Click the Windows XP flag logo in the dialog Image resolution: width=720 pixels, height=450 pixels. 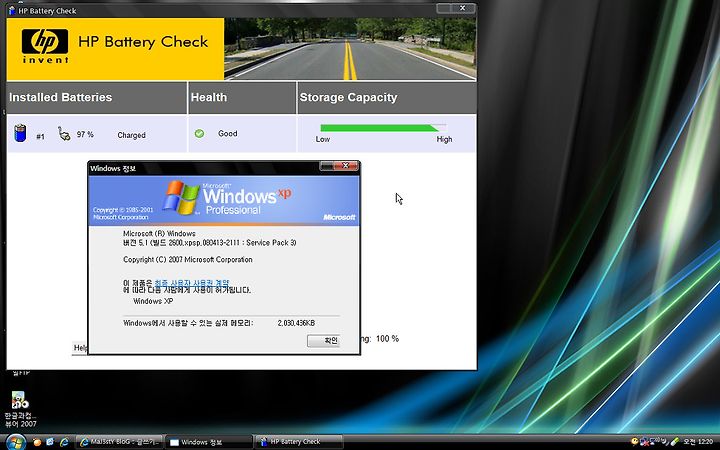coord(181,197)
